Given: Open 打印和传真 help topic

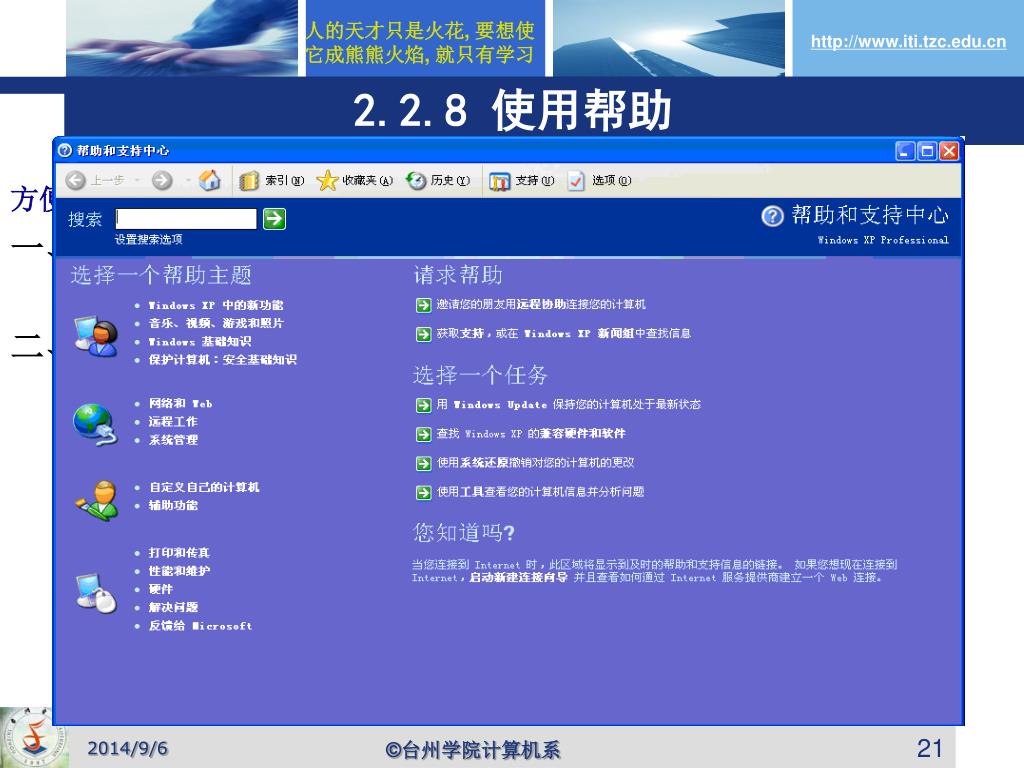Looking at the screenshot, I should 179,552.
